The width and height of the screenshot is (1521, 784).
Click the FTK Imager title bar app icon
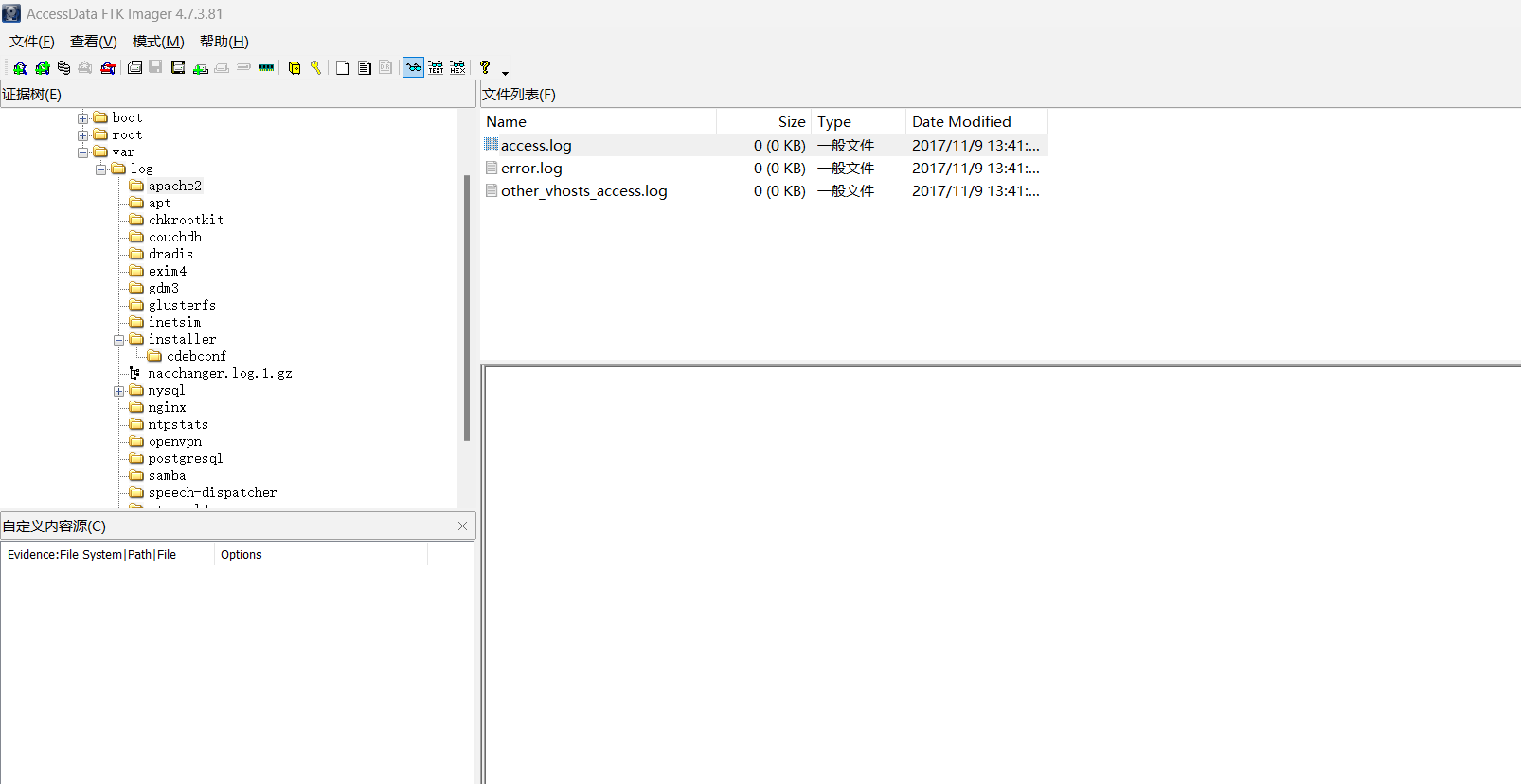point(11,14)
